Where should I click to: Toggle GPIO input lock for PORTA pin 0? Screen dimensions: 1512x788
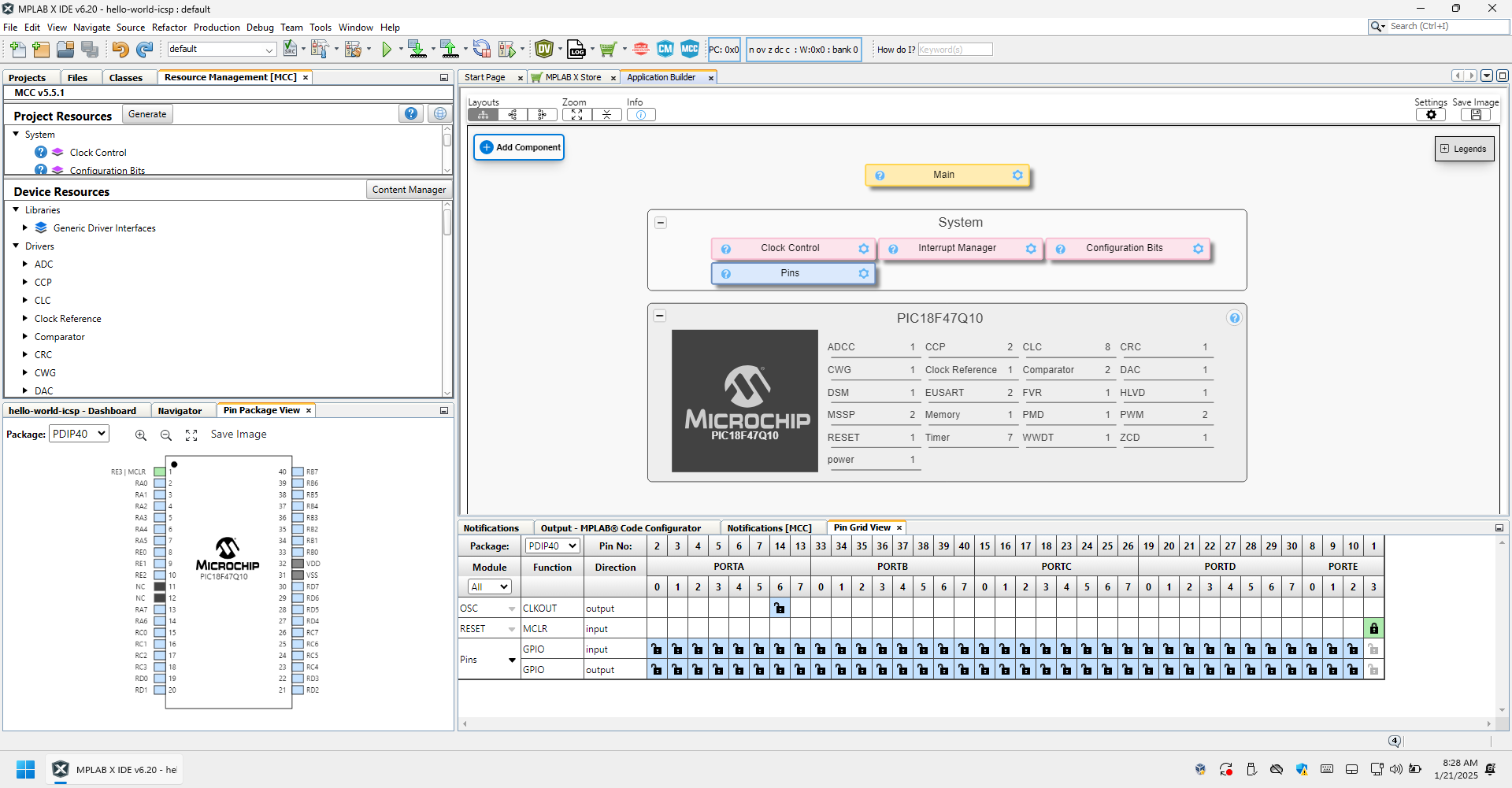pyautogui.click(x=657, y=649)
